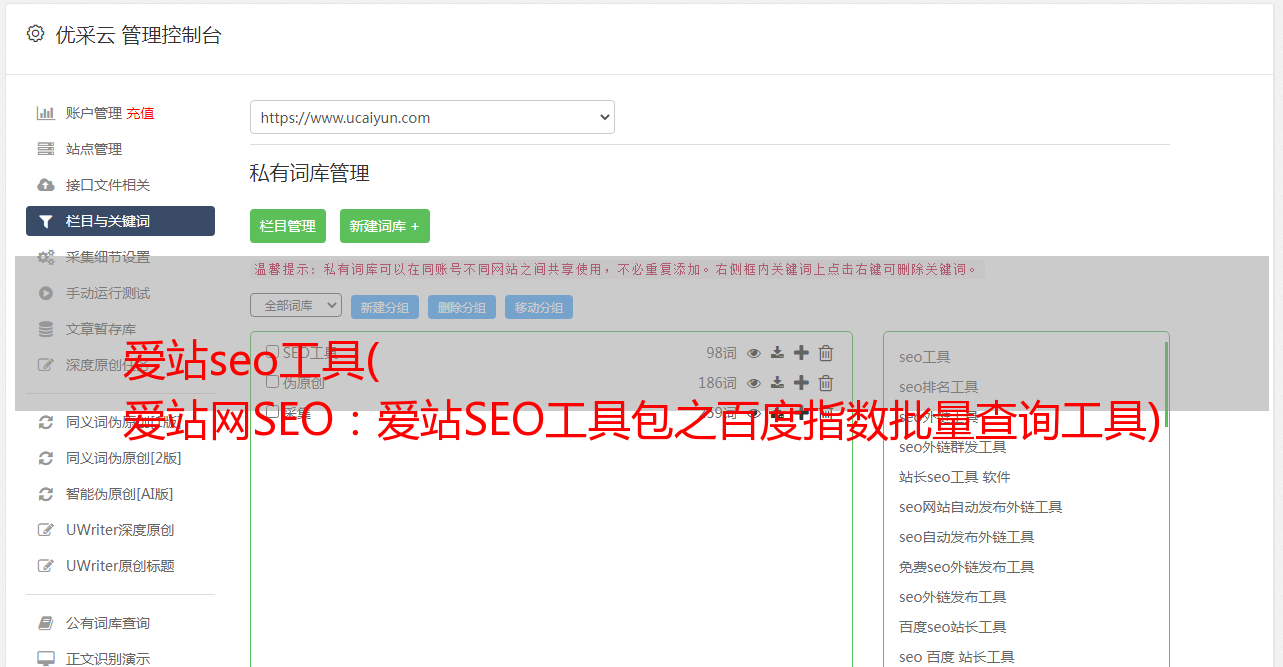Click the 新建分组 button
Screen dimensions: 1283x667
tap(385, 307)
